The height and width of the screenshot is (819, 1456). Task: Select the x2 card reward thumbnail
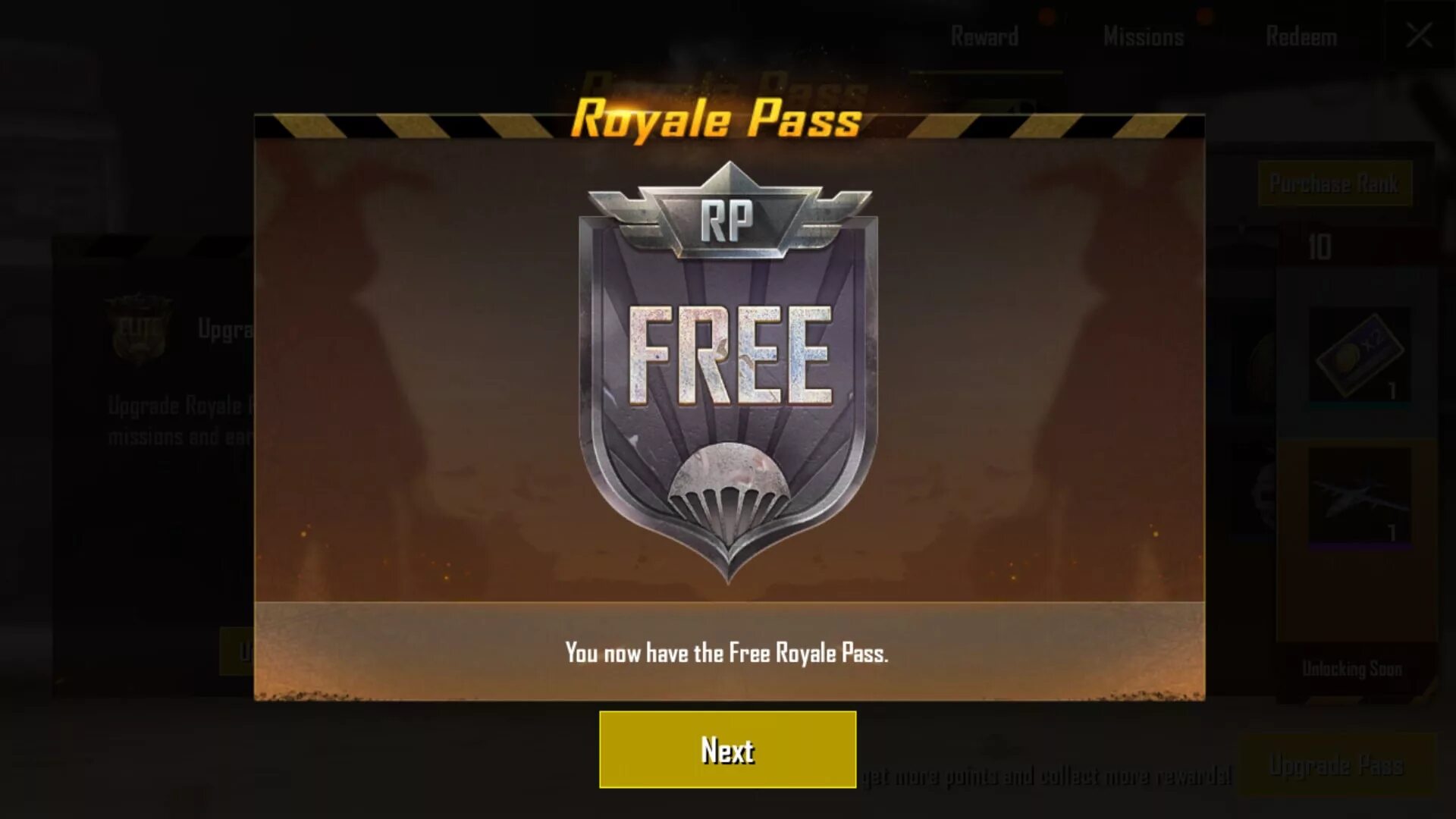(x=1360, y=354)
